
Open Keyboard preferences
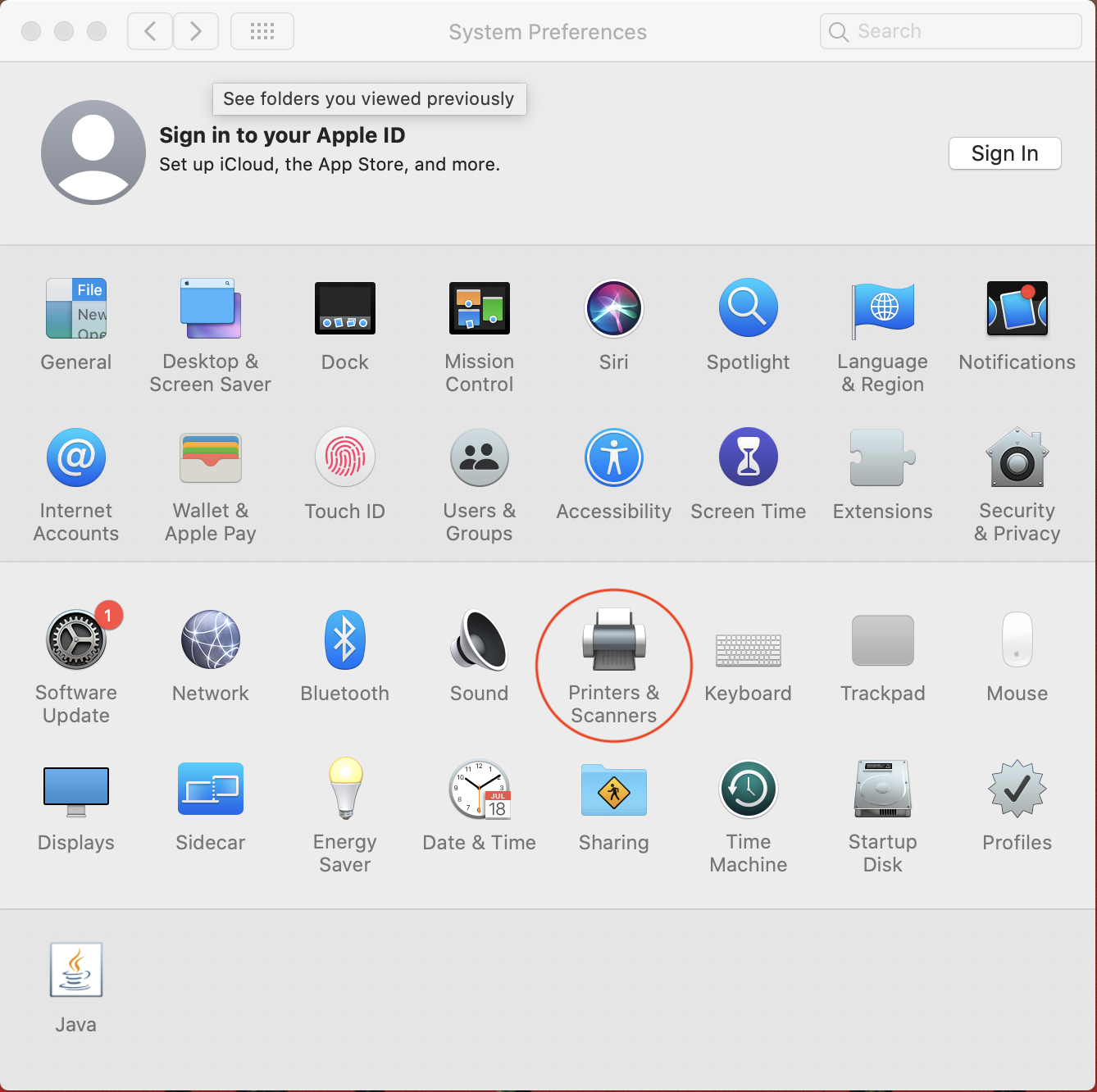[x=749, y=649]
